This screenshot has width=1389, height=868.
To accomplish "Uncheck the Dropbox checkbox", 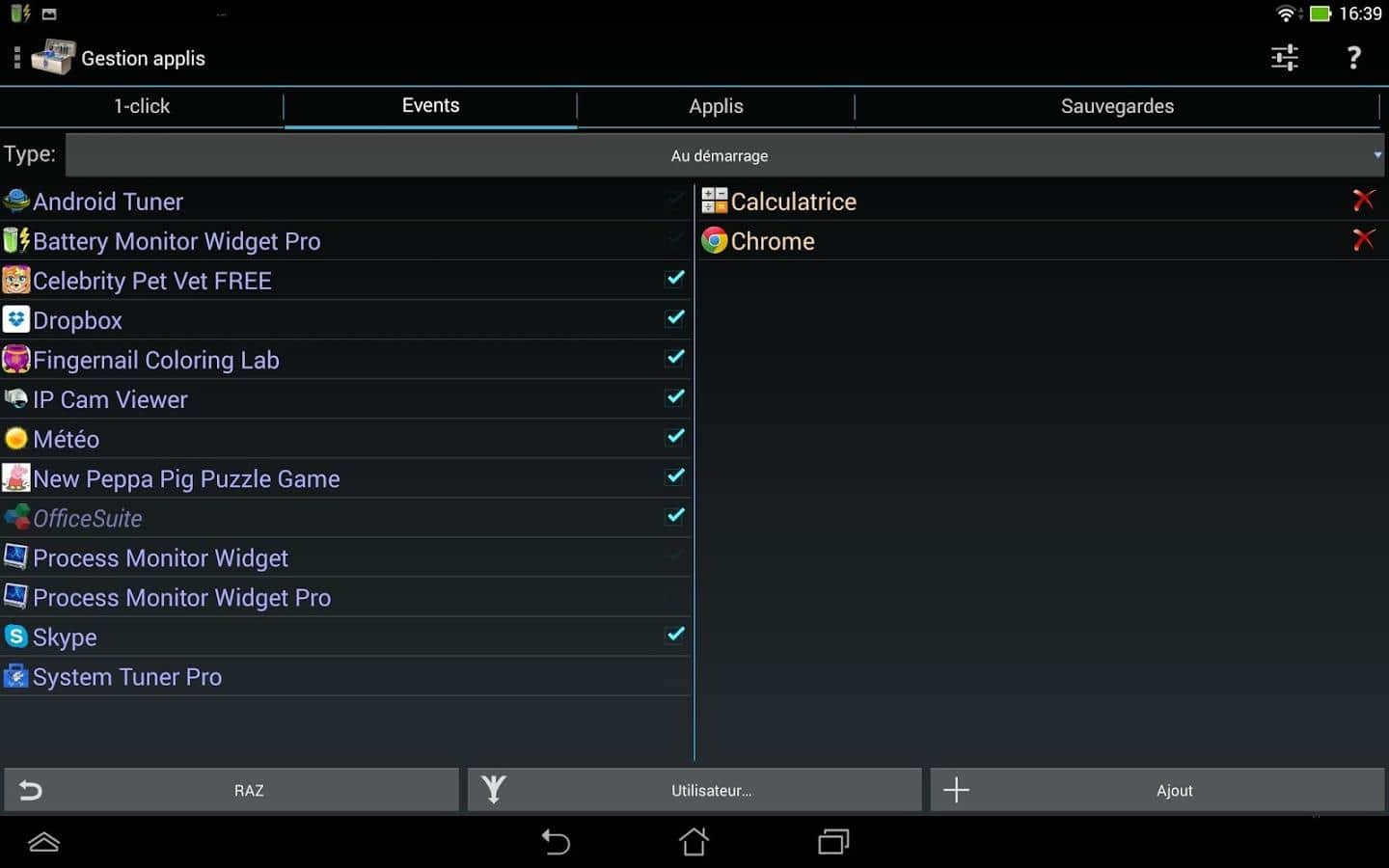I will coord(675,318).
